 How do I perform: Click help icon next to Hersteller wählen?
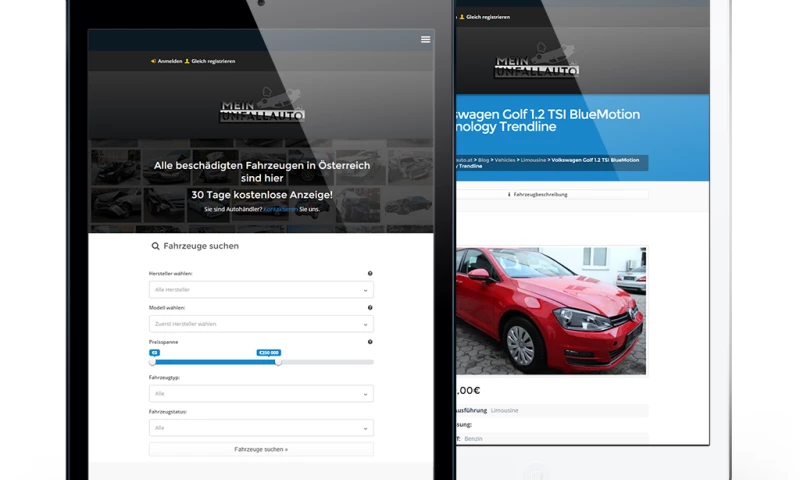(370, 273)
